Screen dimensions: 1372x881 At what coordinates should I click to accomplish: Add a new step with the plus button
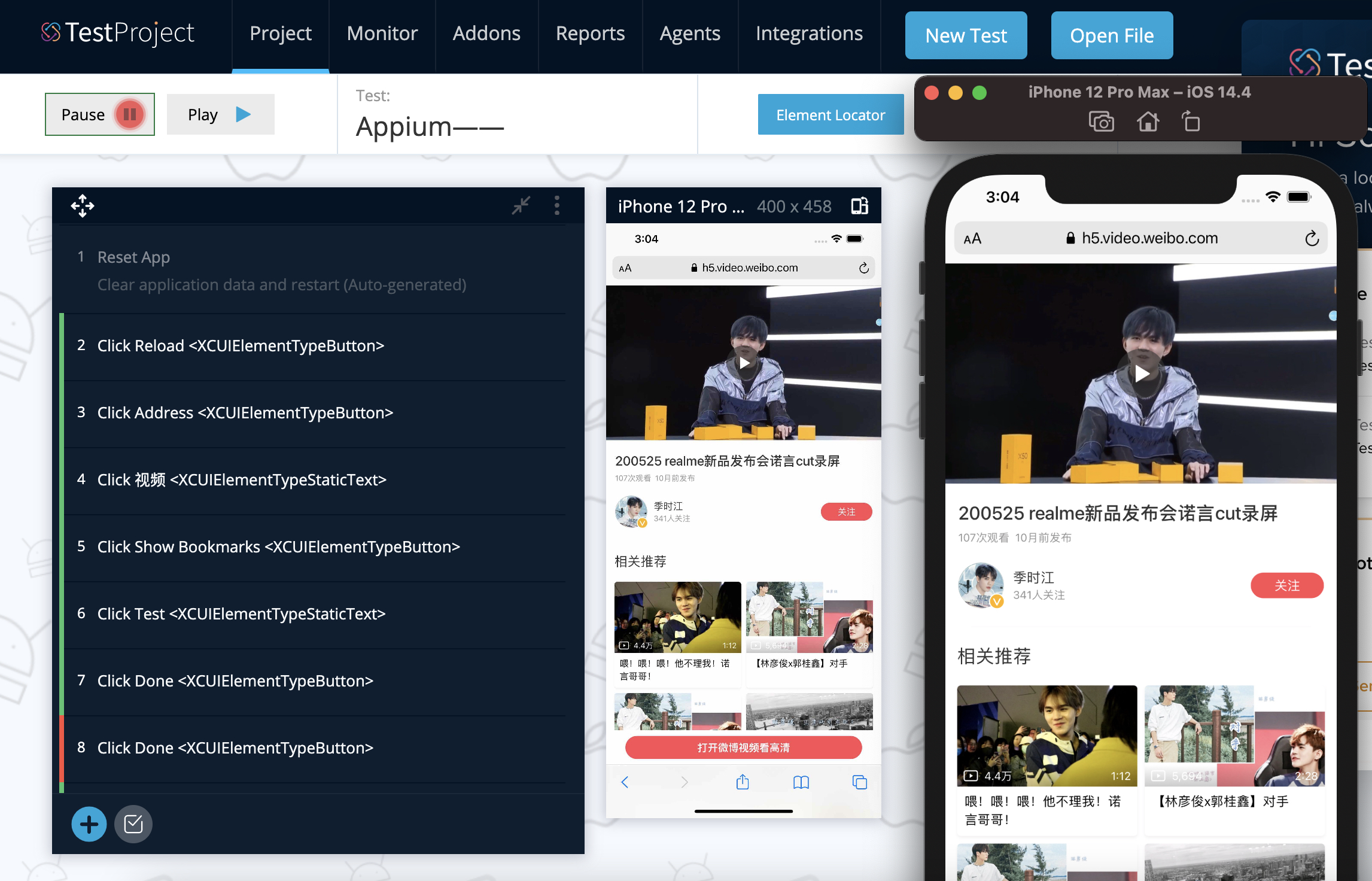[x=89, y=824]
